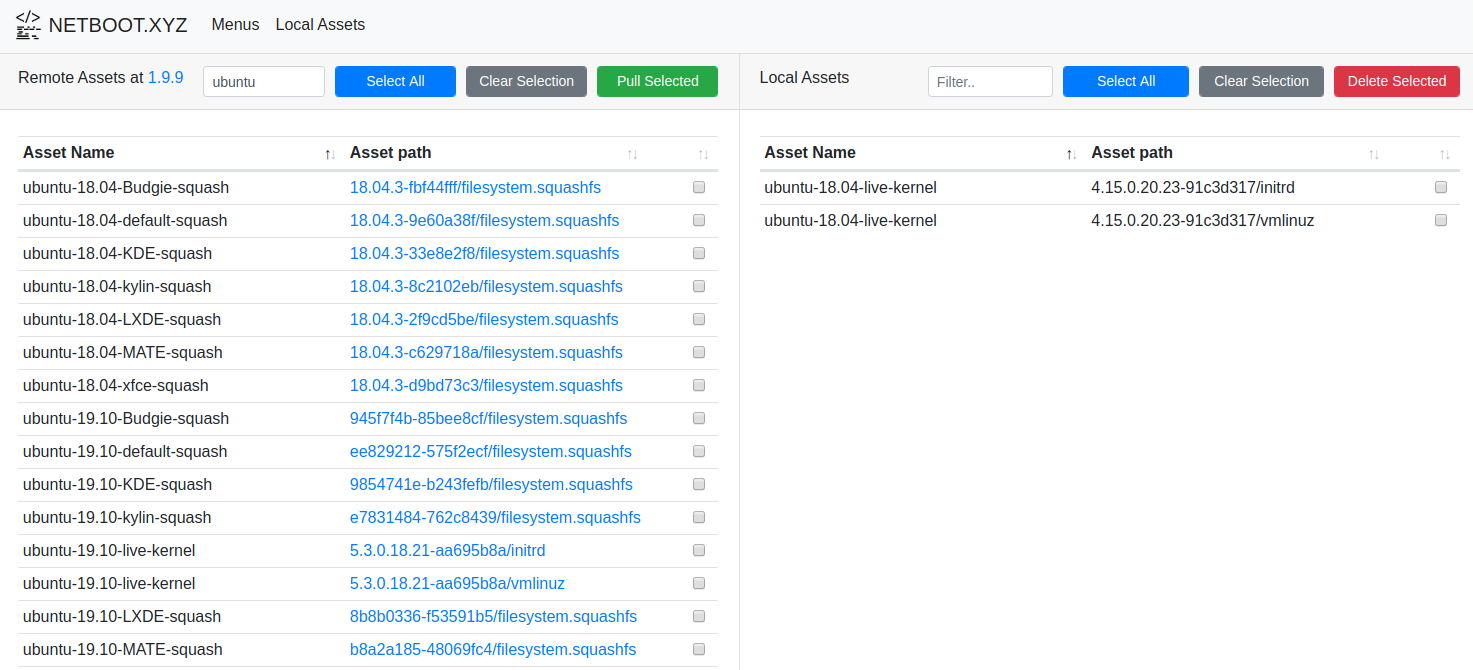Toggle checkbox for ubuntu-18.04-xfce-squash
Image resolution: width=1473 pixels, height=670 pixels.
(699, 385)
